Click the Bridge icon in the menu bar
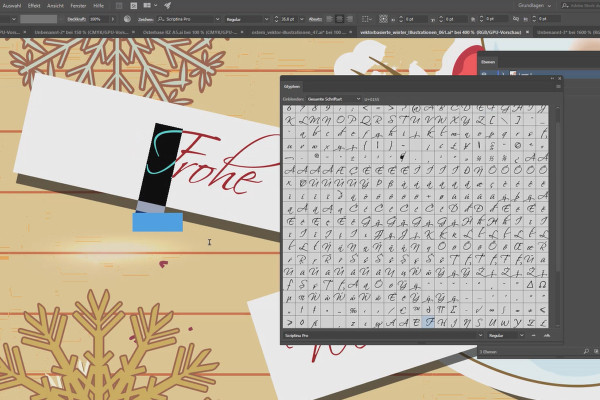 pos(119,6)
